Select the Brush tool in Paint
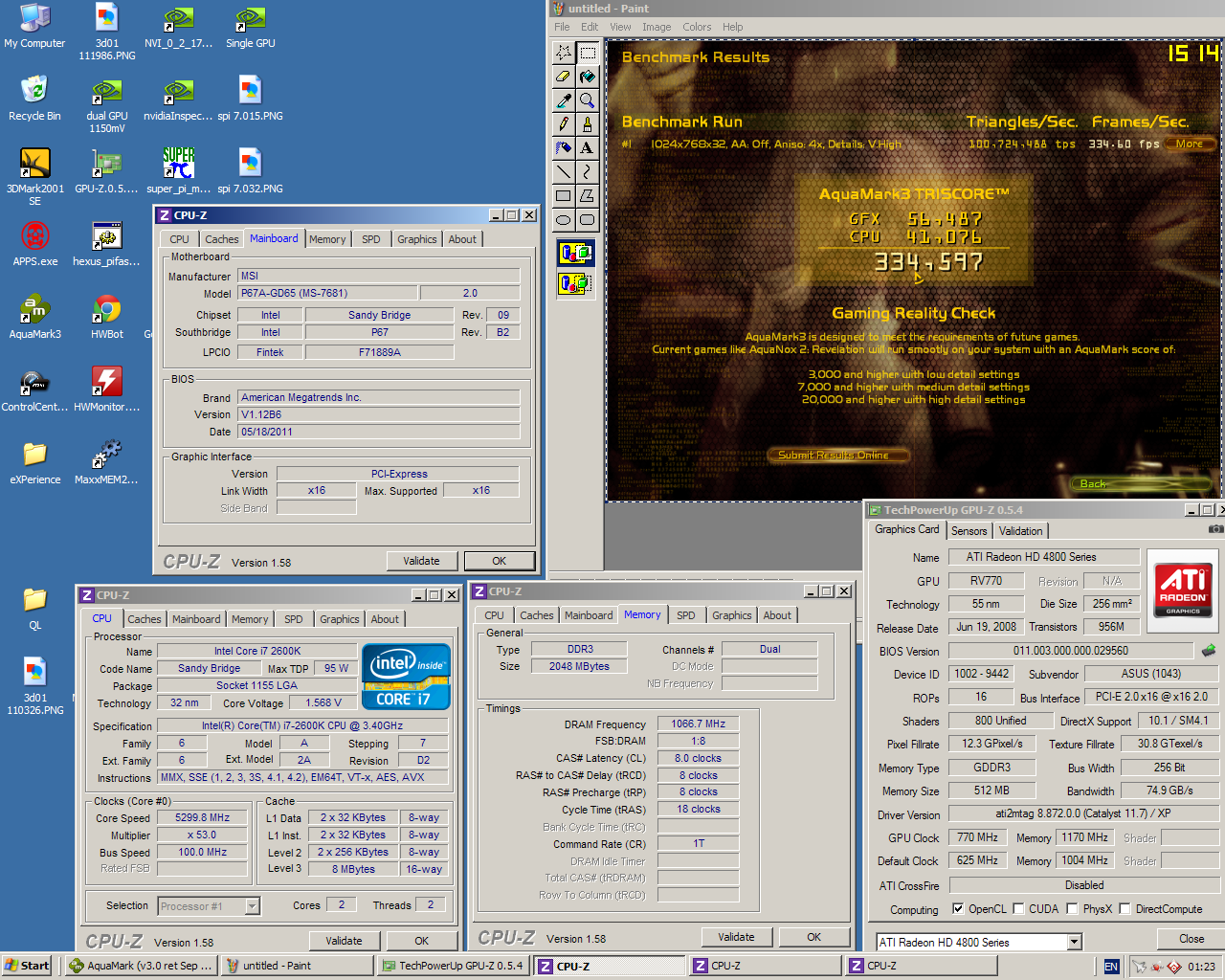This screenshot has height=980, width=1225. click(588, 124)
